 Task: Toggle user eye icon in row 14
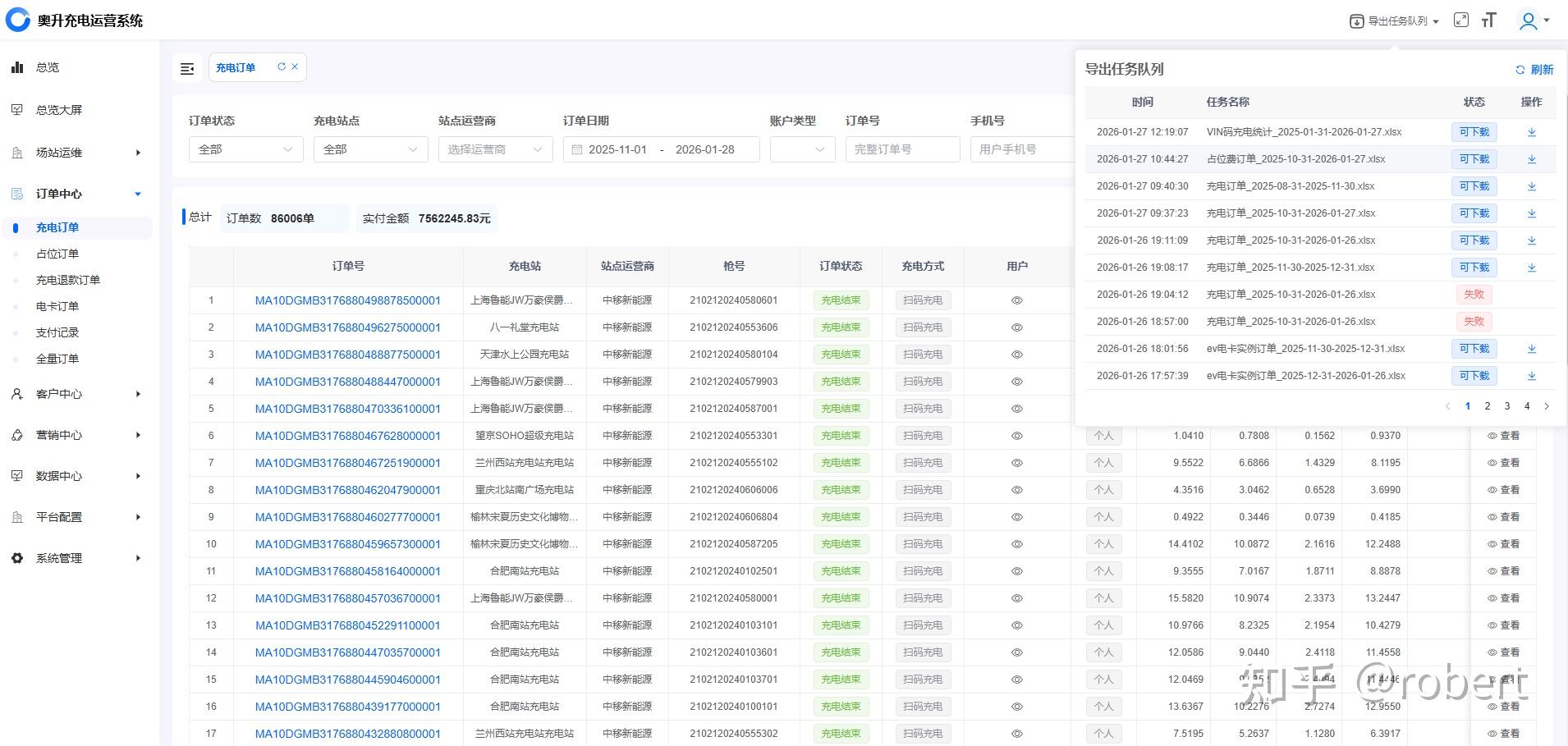1016,652
